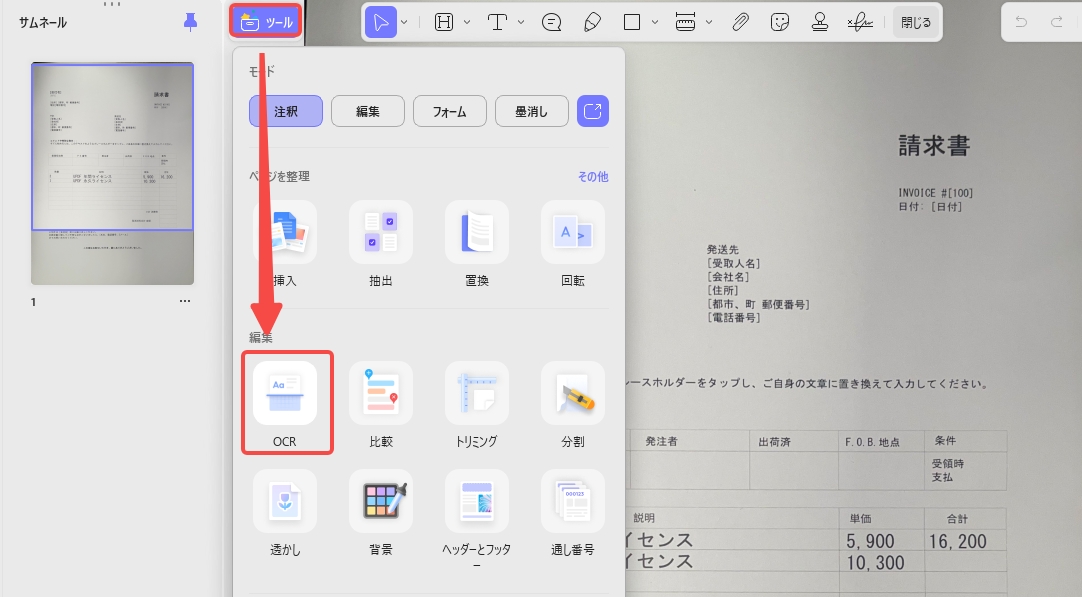Open the ツール menu button
The width and height of the screenshot is (1082, 597).
click(x=266, y=21)
